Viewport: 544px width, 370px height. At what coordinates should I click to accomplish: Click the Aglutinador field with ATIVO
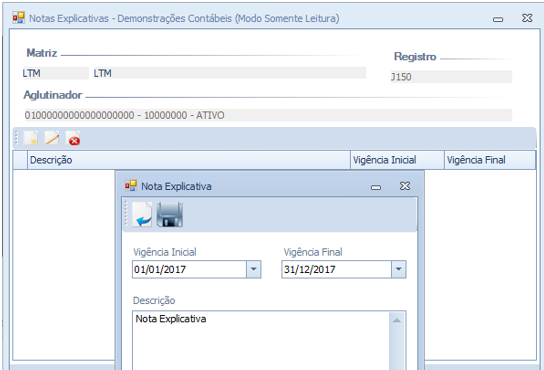tap(268, 115)
